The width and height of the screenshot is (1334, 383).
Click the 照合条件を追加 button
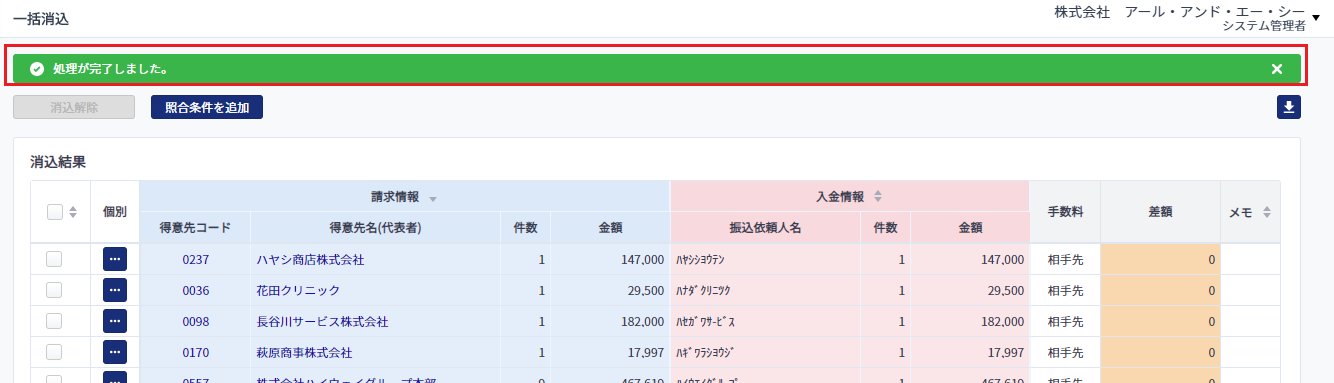coord(207,107)
